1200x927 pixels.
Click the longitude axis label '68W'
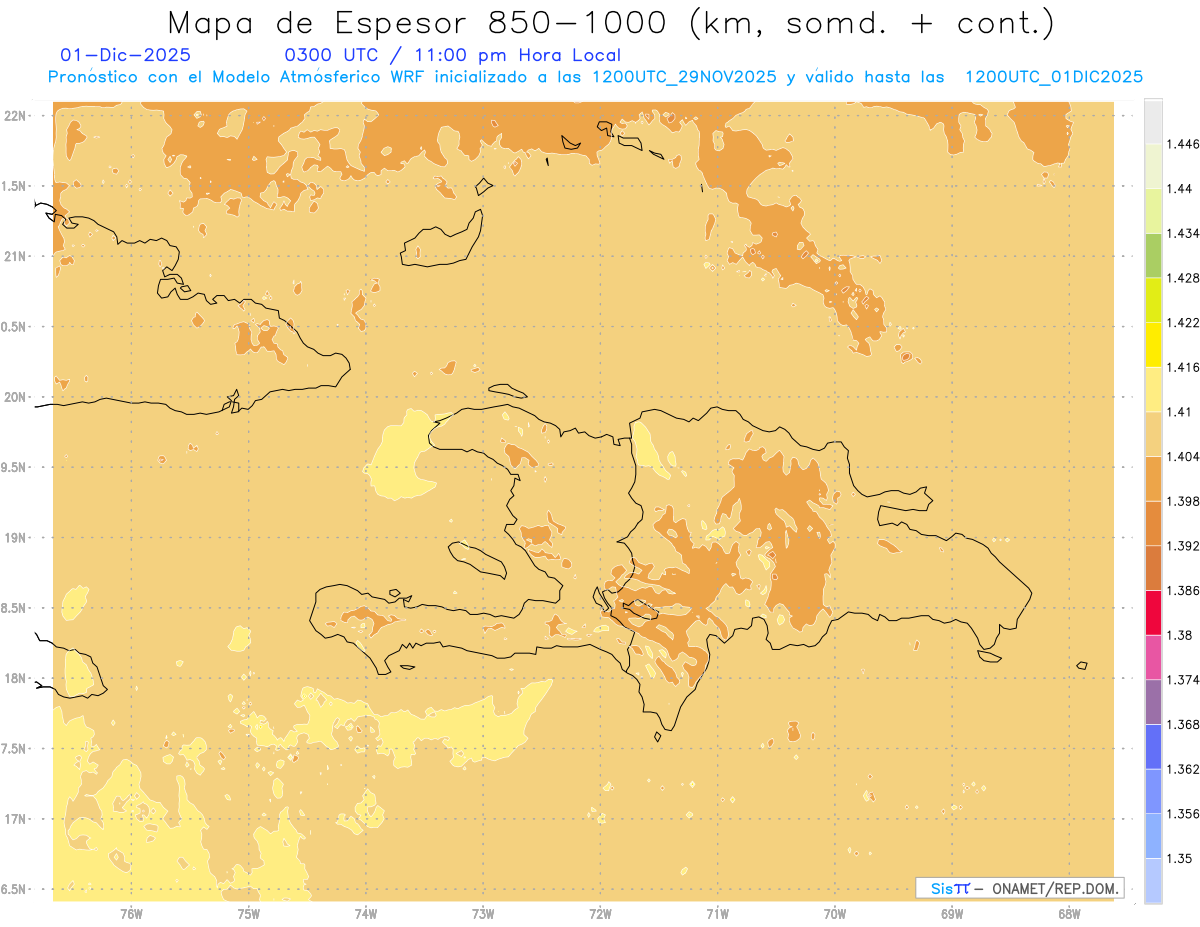(x=1069, y=914)
